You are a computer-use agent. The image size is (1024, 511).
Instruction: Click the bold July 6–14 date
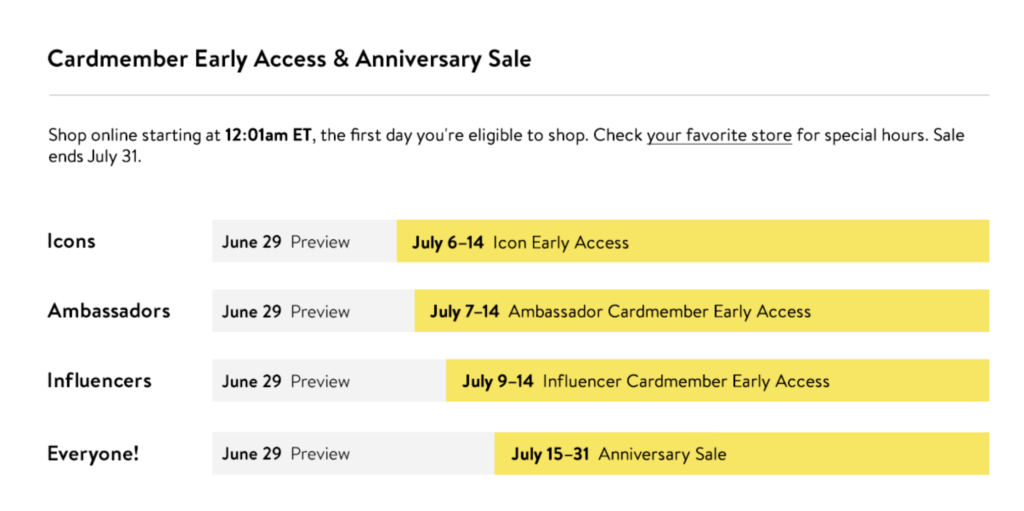(x=448, y=242)
